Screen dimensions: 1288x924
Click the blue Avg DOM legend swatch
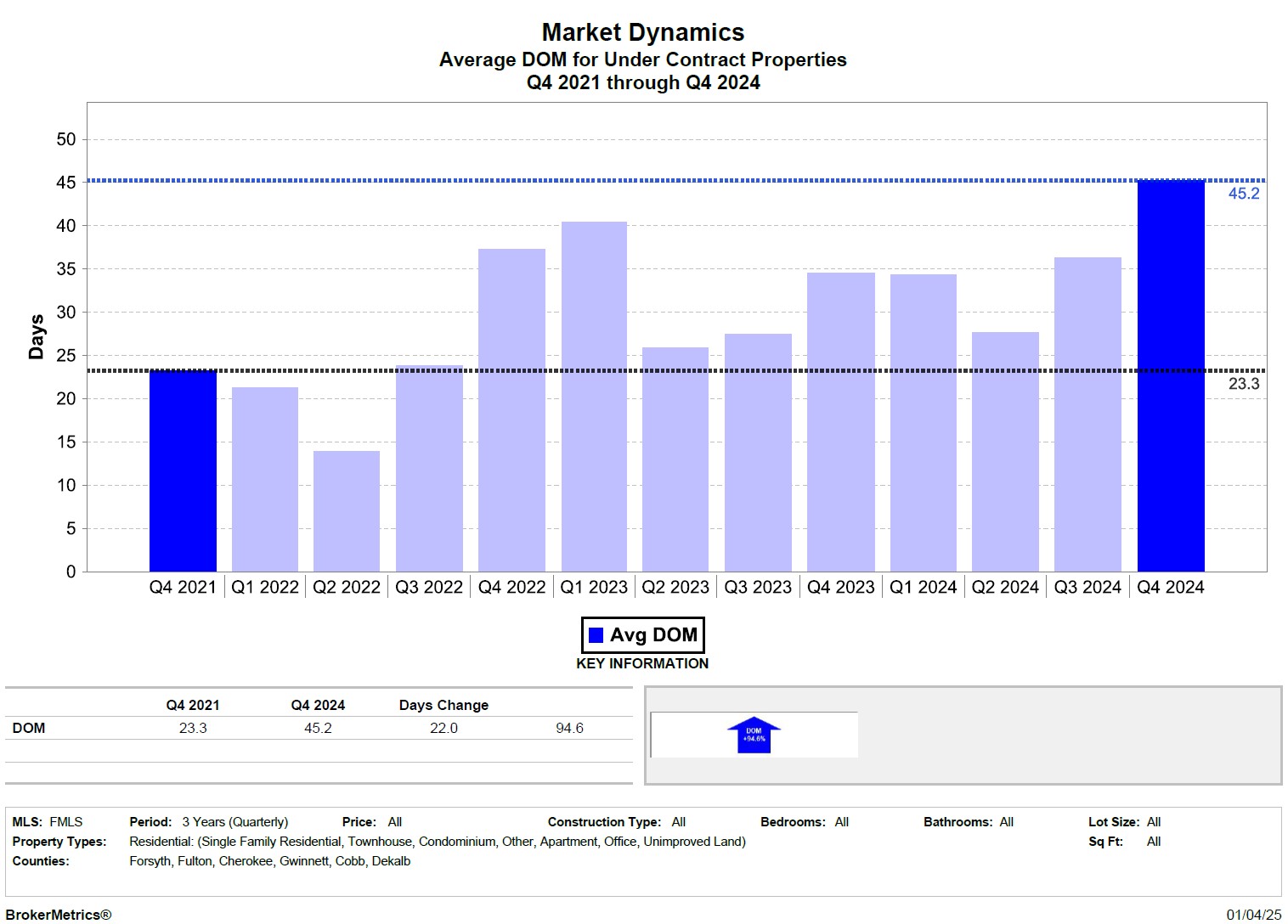tap(596, 635)
